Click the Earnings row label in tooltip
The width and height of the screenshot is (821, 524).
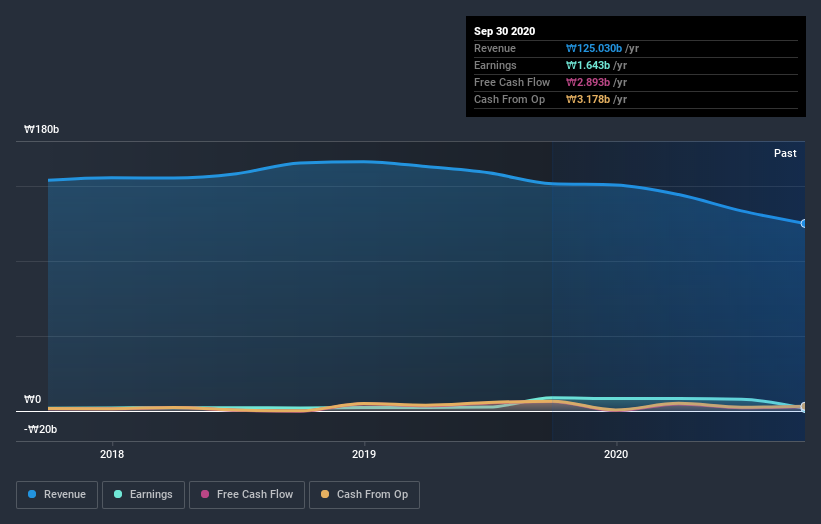tap(495, 65)
